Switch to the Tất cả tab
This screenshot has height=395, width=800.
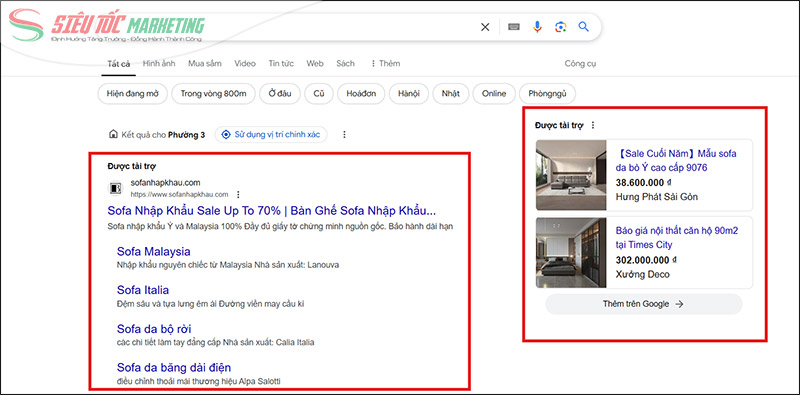point(118,64)
